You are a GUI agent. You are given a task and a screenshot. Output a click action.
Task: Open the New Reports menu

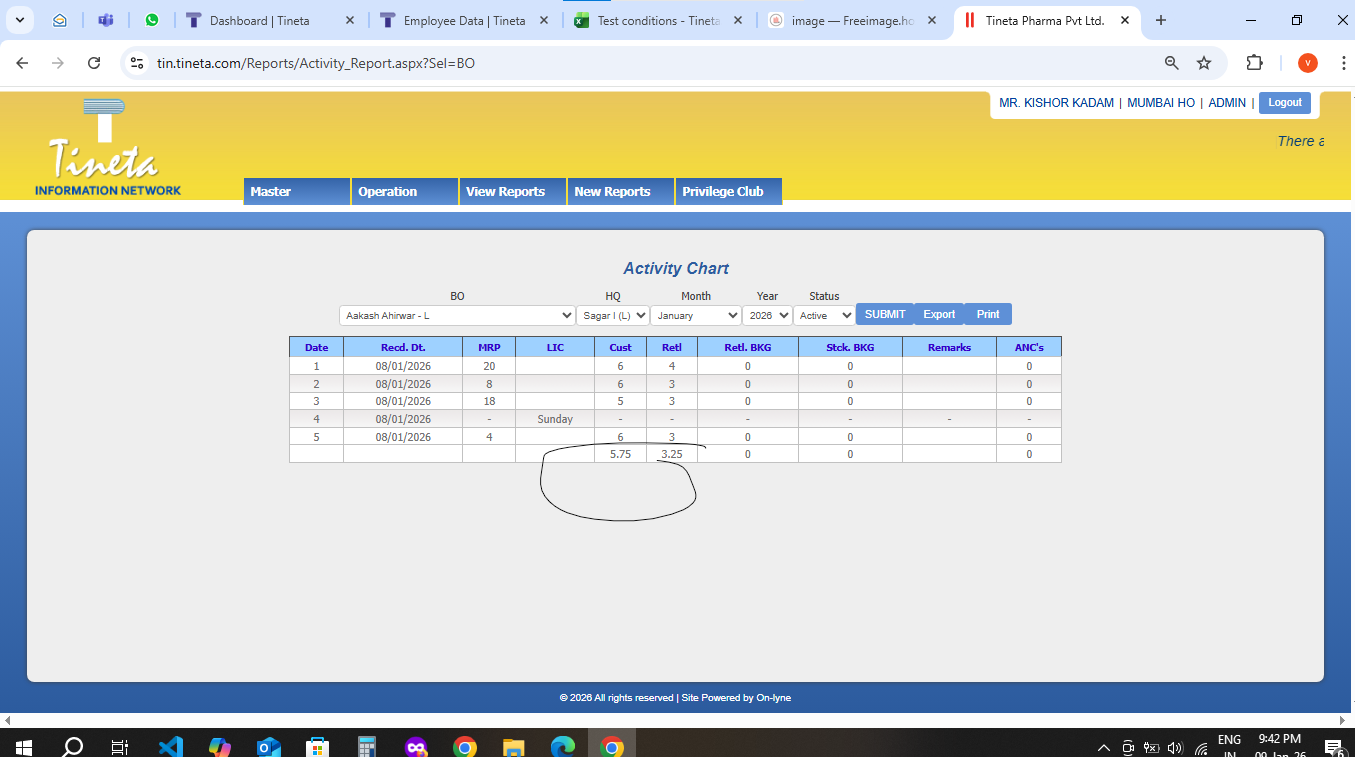pos(621,192)
